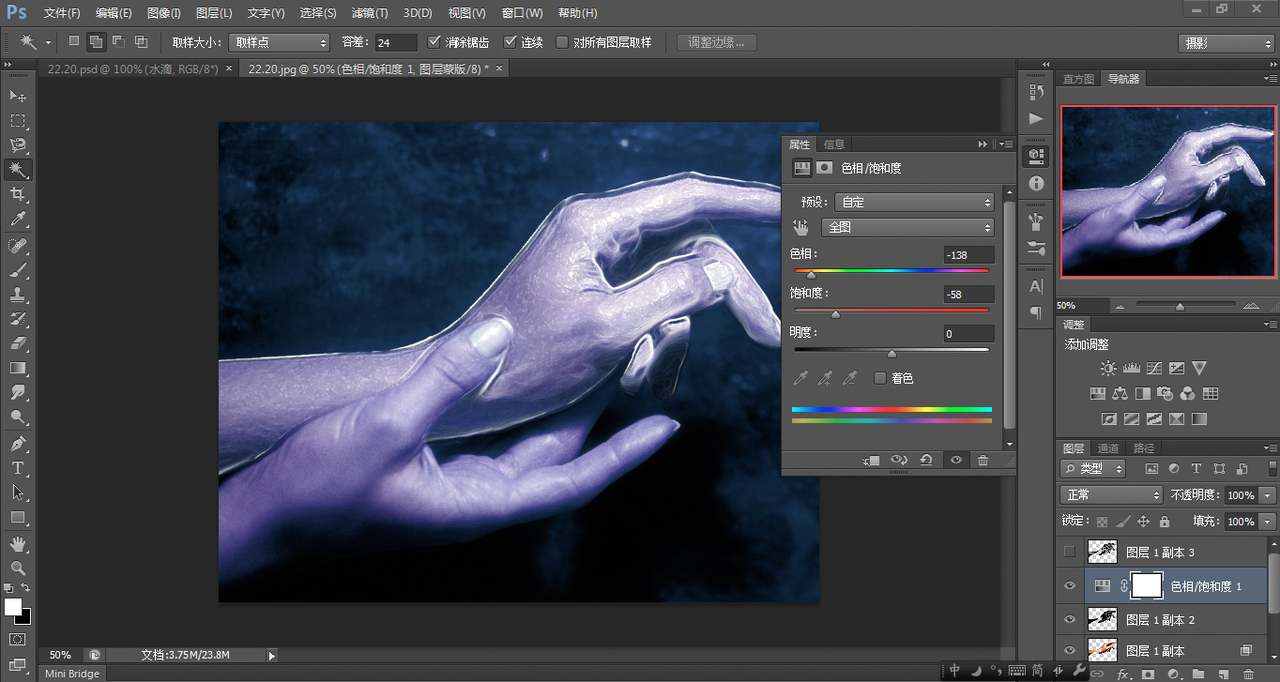The width and height of the screenshot is (1280, 682).
Task: Select the Magic Wand tool
Action: pos(18,169)
